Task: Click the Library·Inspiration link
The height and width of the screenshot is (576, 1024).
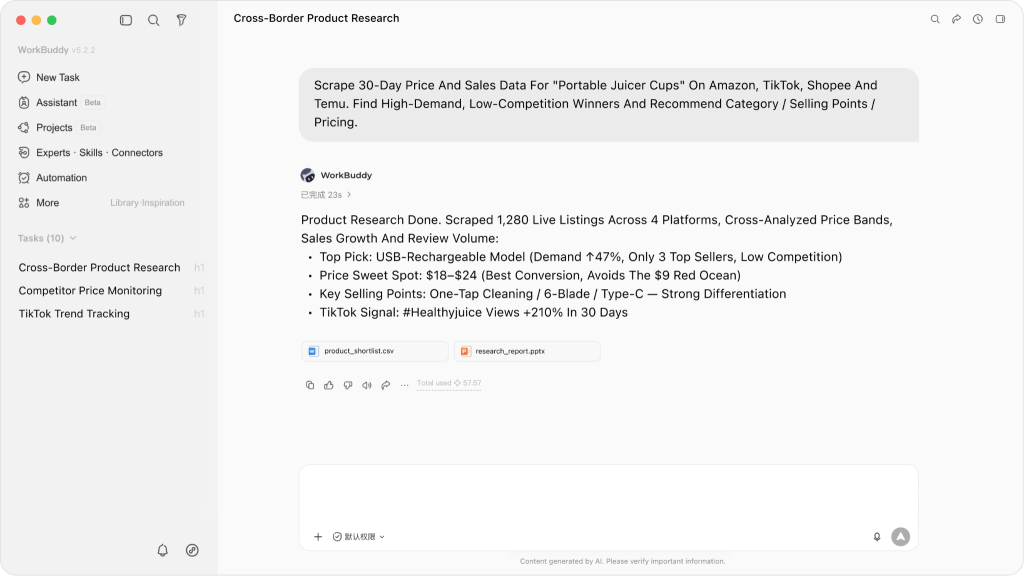Action: click(x=147, y=202)
